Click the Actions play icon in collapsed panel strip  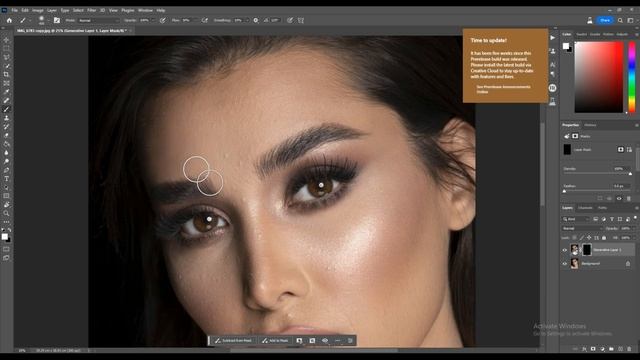(x=553, y=38)
